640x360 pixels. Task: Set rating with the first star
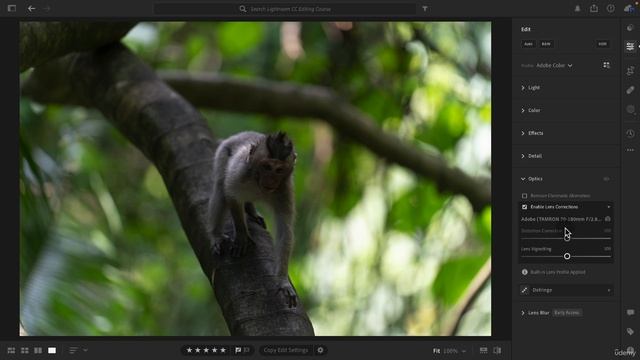189,350
